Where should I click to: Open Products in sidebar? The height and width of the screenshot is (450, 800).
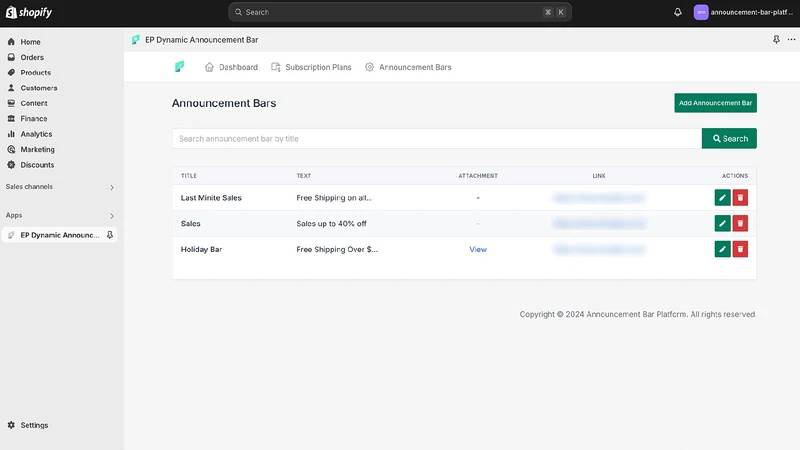35,72
